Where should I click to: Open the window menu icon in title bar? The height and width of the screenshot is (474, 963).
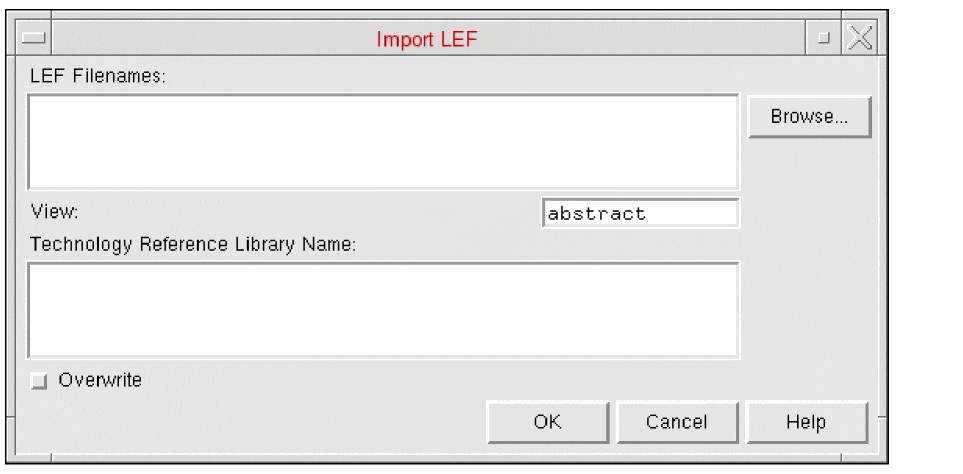tap(34, 39)
